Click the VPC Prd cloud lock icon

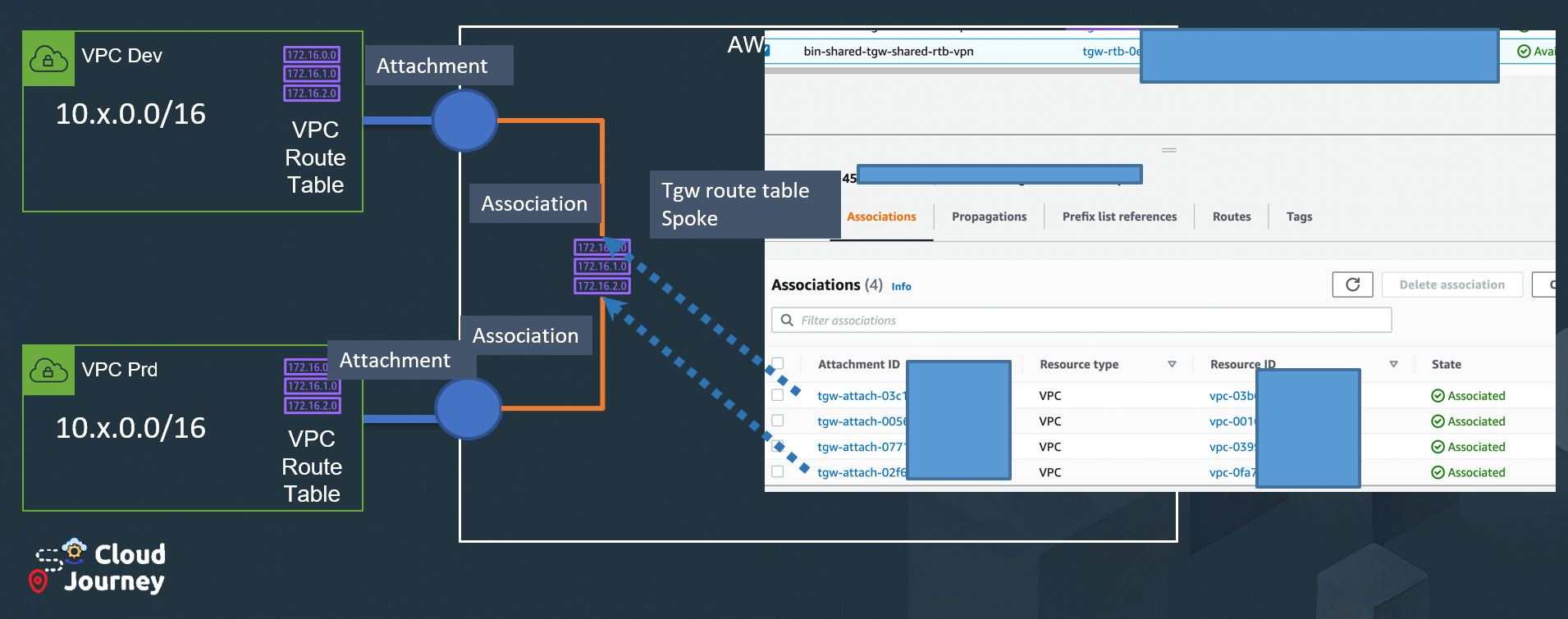point(48,371)
